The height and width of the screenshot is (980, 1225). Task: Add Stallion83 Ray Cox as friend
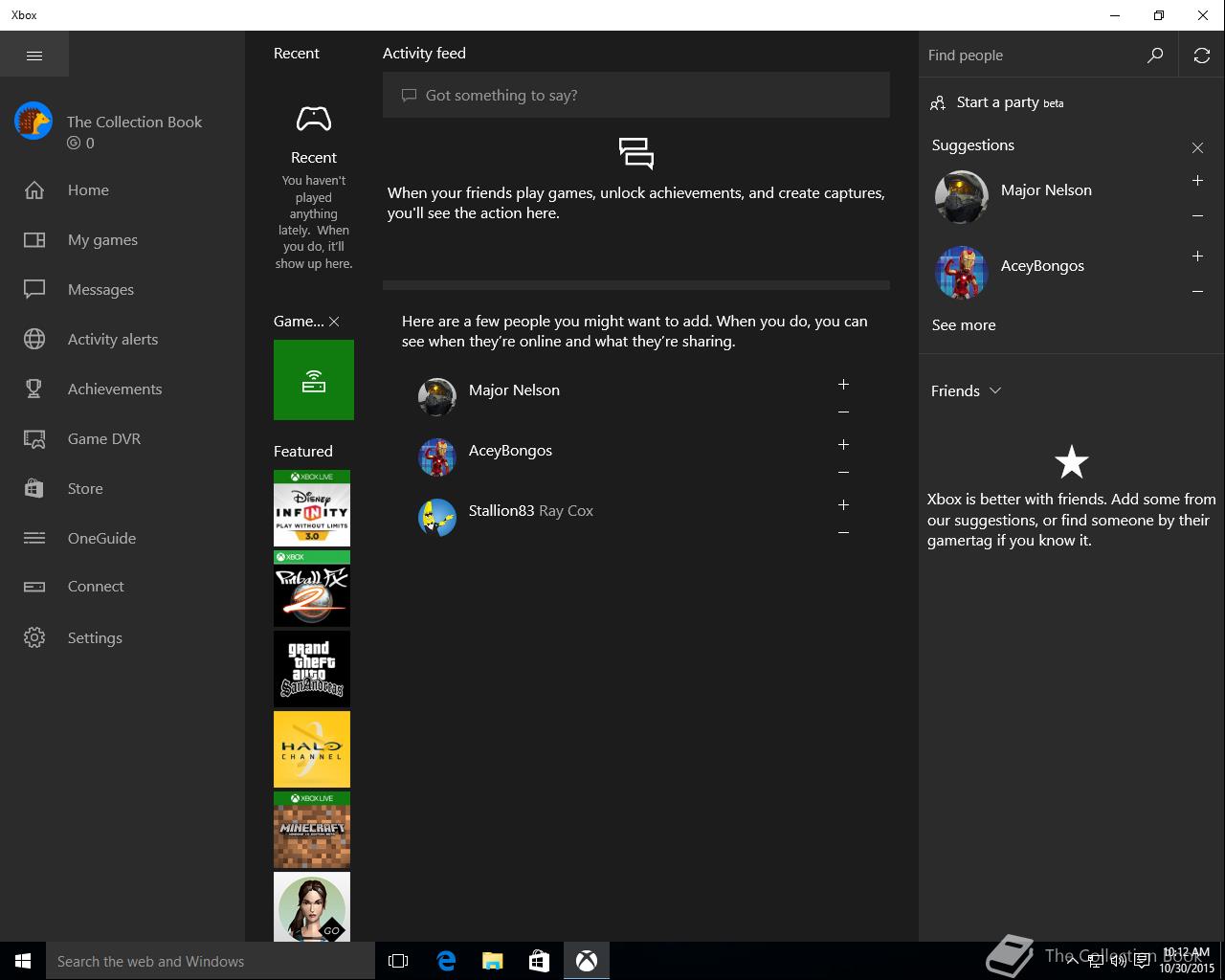843,504
